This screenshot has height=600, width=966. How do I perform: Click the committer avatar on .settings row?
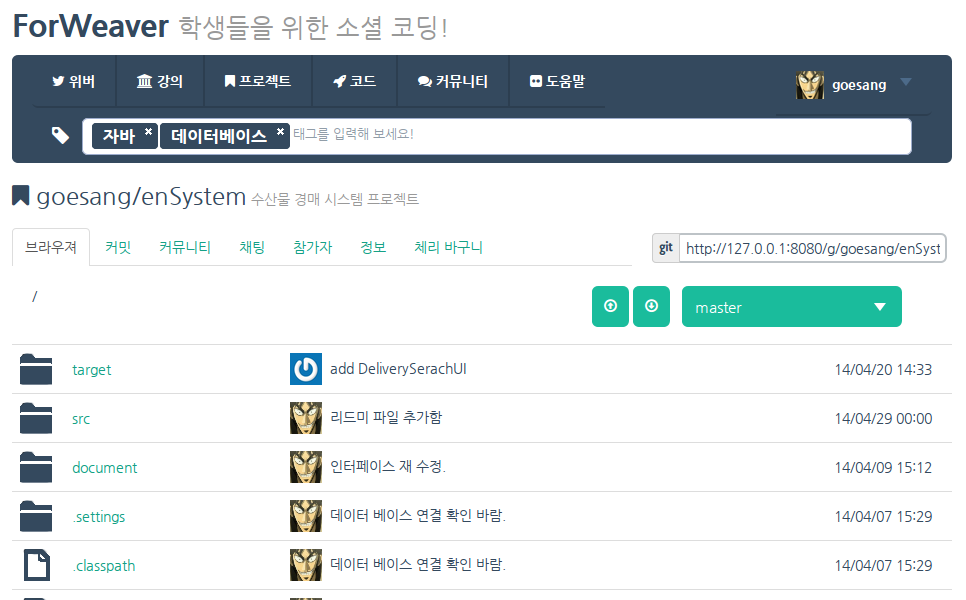pos(306,516)
